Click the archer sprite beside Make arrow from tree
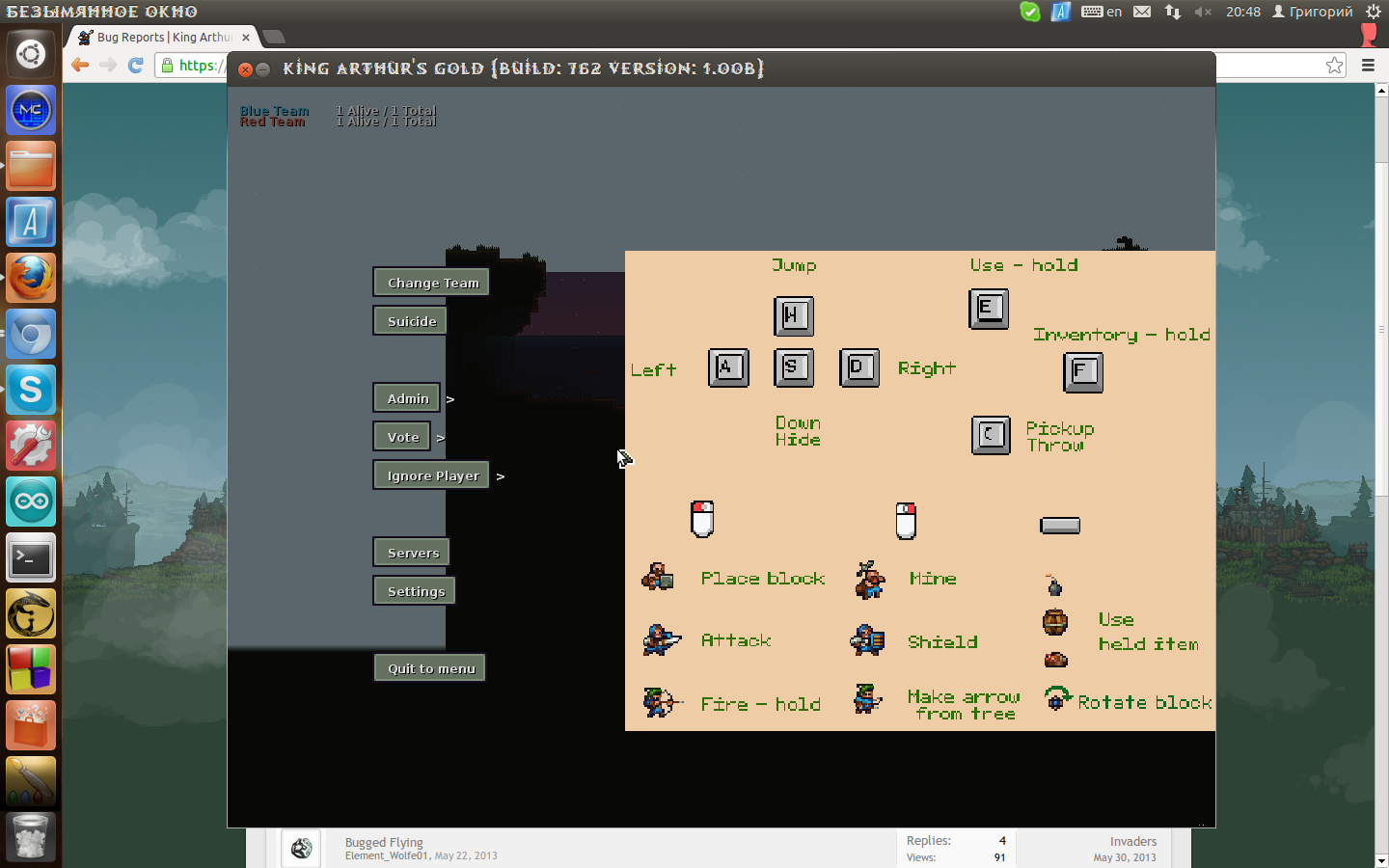This screenshot has height=868, width=1389. tap(868, 699)
